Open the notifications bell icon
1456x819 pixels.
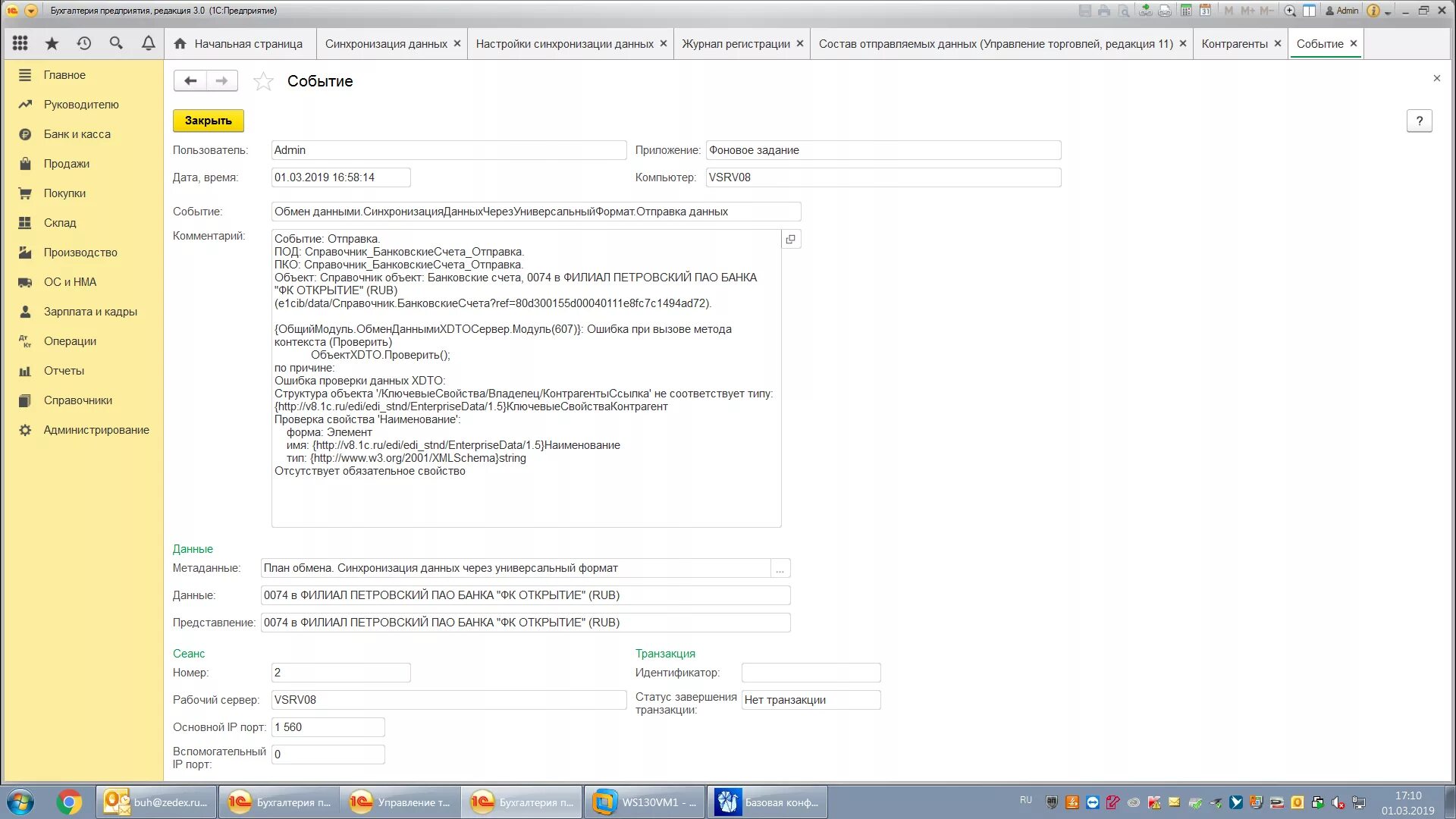[149, 43]
